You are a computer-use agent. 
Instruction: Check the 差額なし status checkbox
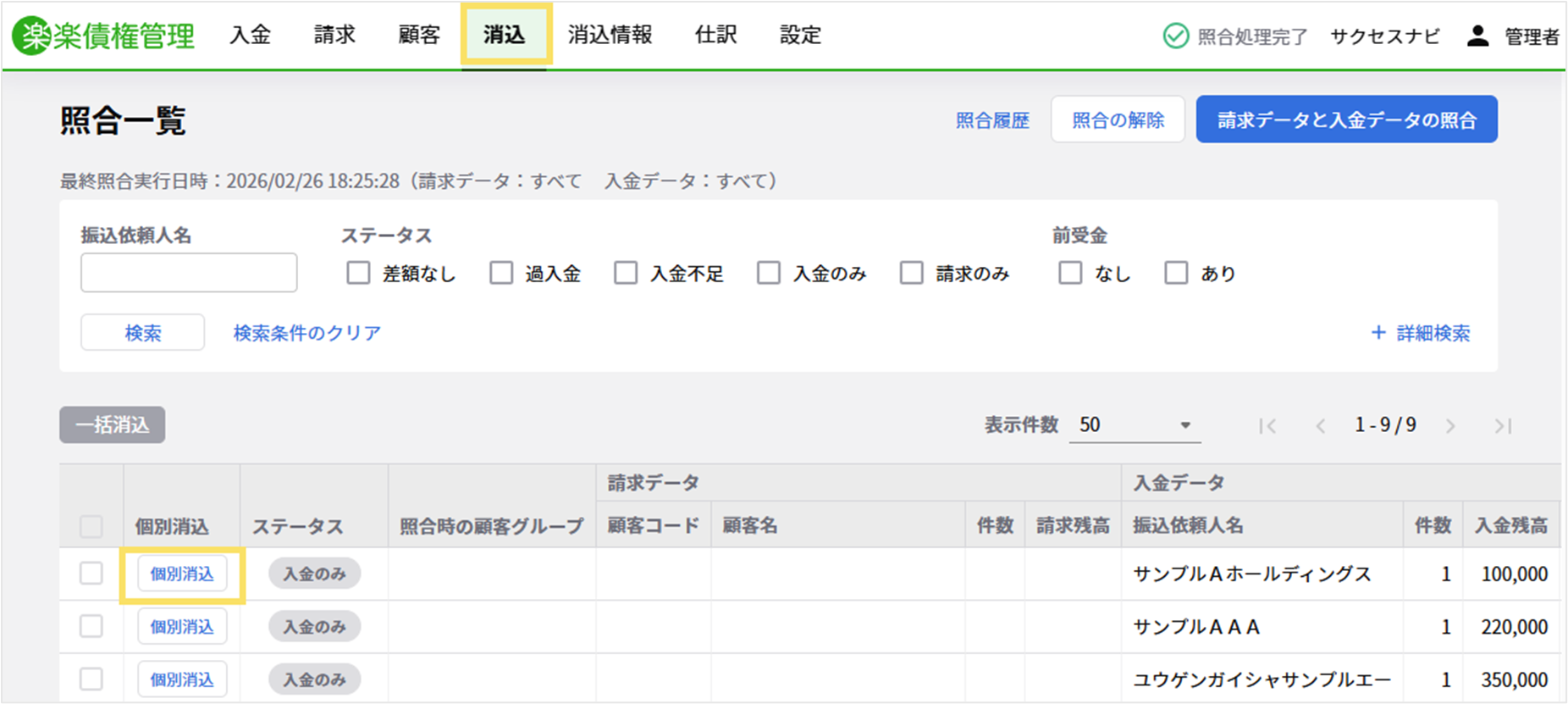pos(358,273)
